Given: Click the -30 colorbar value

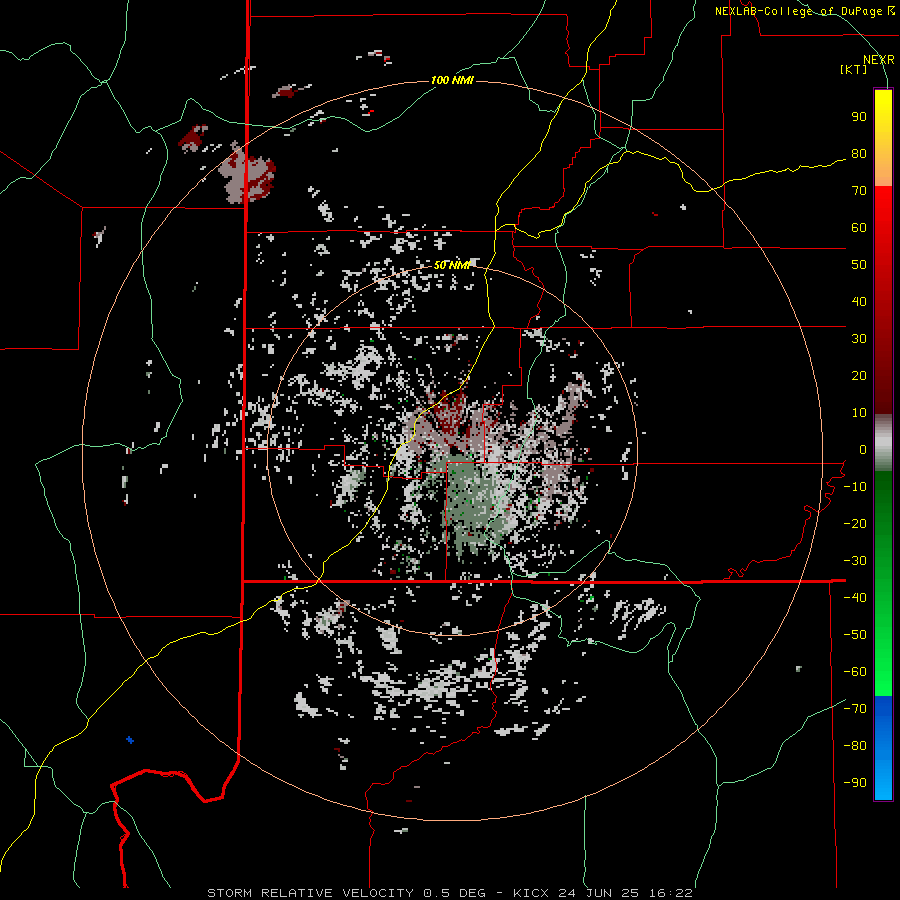Looking at the screenshot, I should (x=855, y=561).
